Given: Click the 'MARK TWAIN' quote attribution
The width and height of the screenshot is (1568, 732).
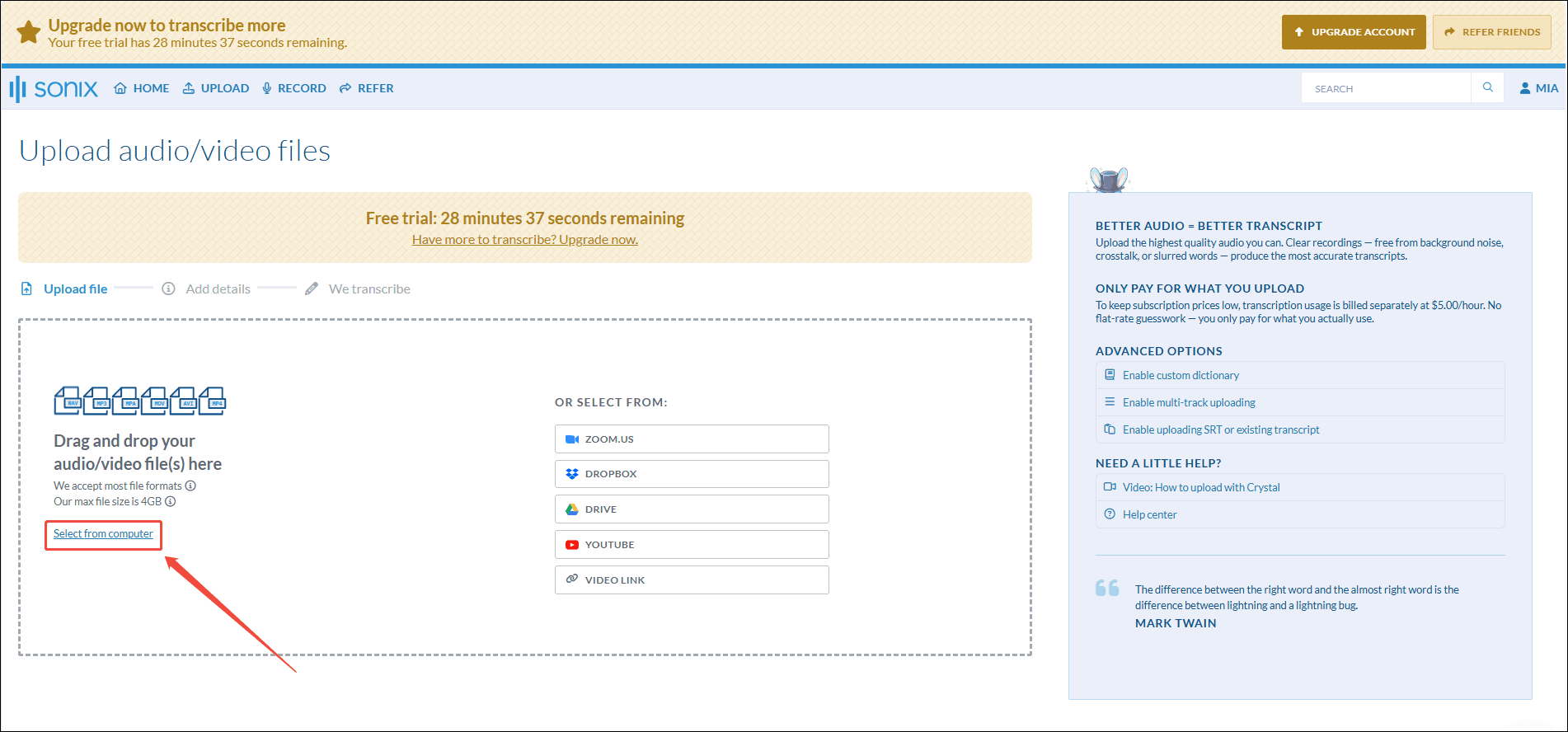Looking at the screenshot, I should (1176, 623).
